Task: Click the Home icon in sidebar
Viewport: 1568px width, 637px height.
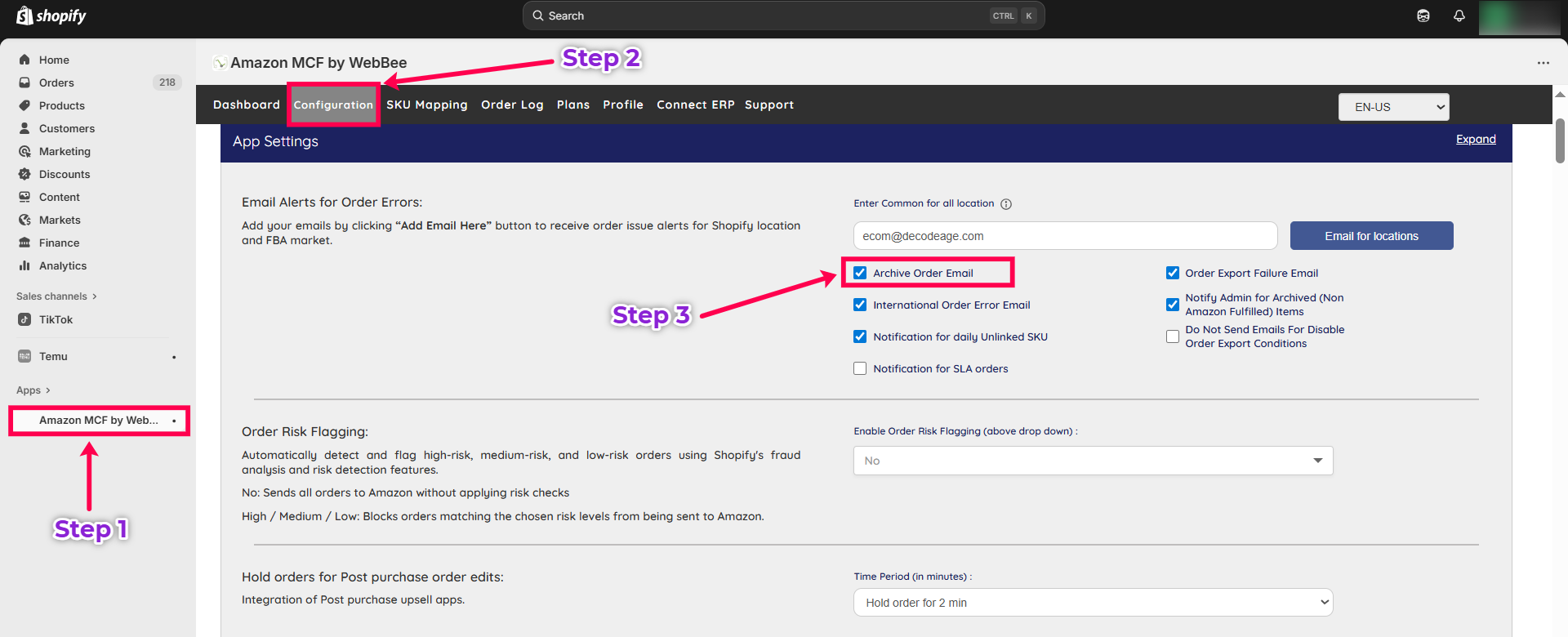Action: [24, 60]
